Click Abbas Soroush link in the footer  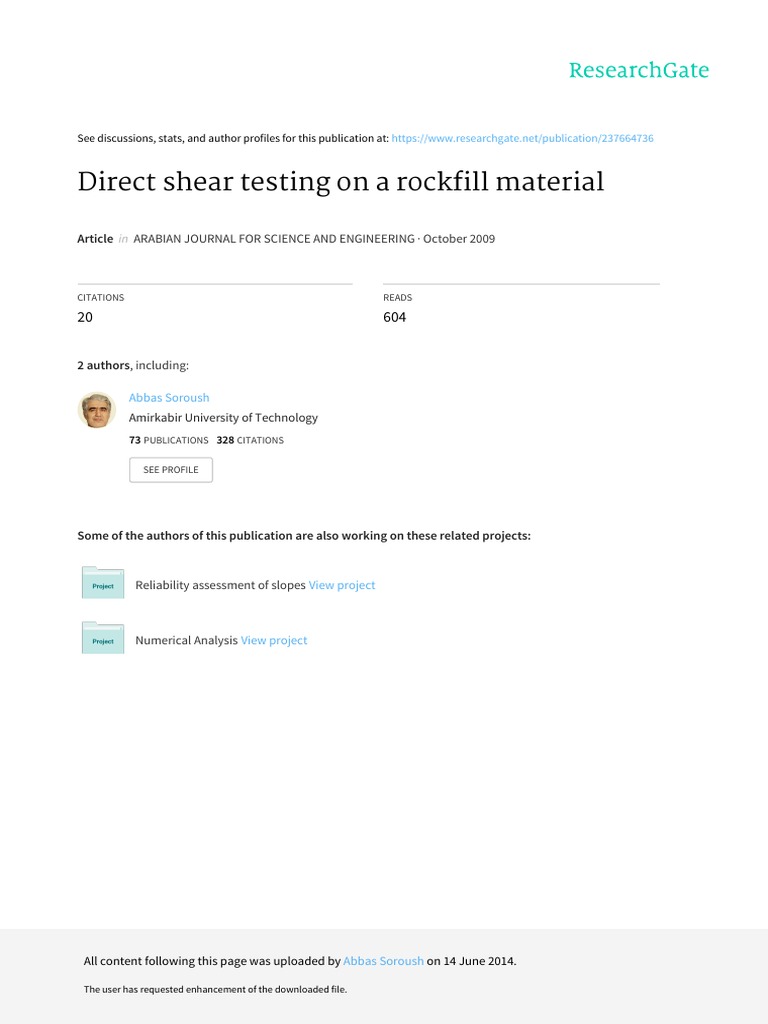pyautogui.click(x=383, y=961)
